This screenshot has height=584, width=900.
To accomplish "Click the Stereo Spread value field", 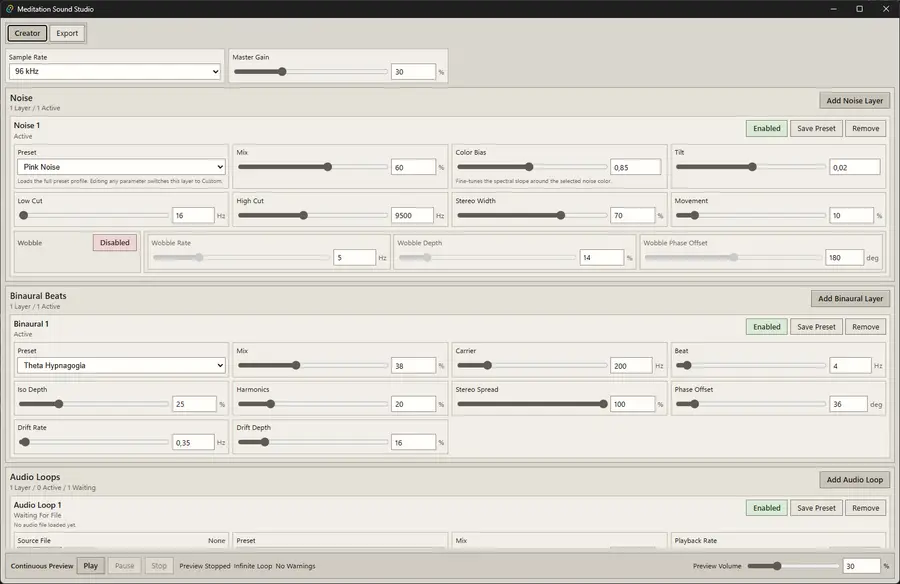I will (x=633, y=404).
